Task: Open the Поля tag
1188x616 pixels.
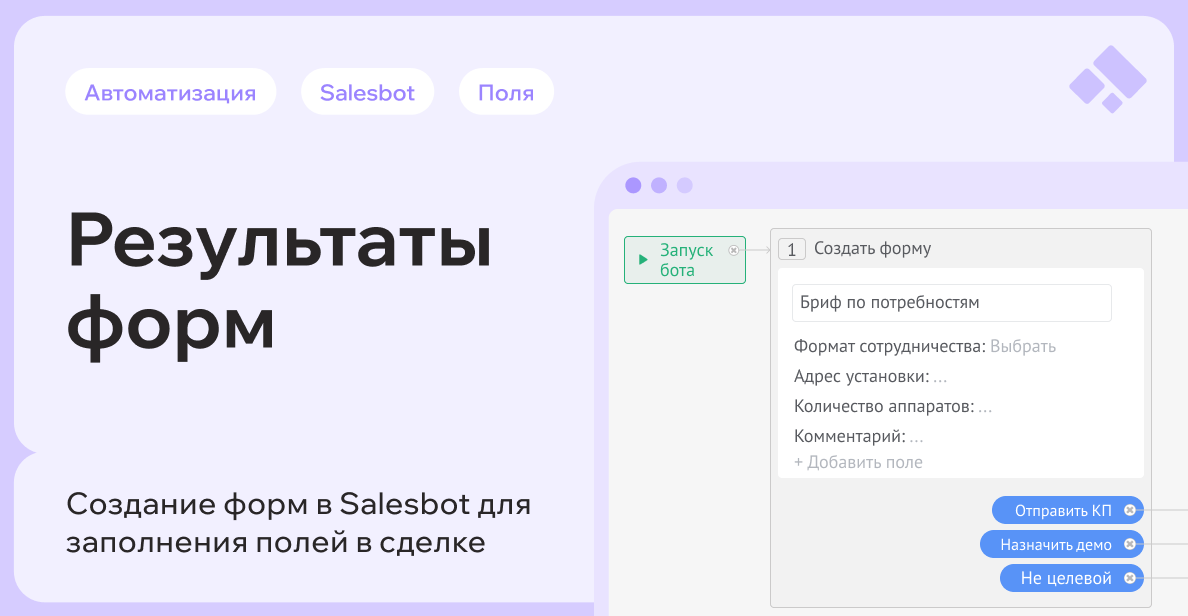Action: click(506, 92)
